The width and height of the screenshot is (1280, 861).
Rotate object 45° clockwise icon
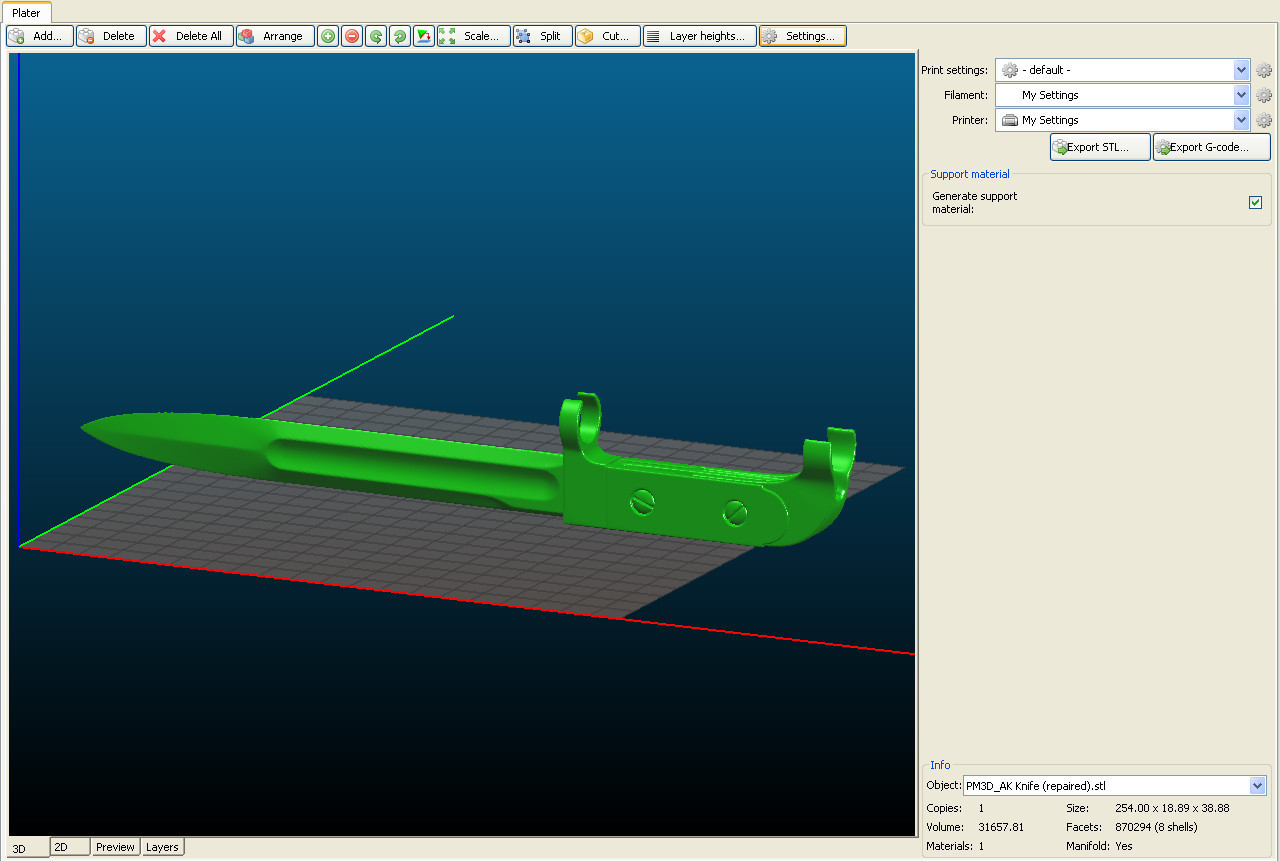[x=400, y=36]
